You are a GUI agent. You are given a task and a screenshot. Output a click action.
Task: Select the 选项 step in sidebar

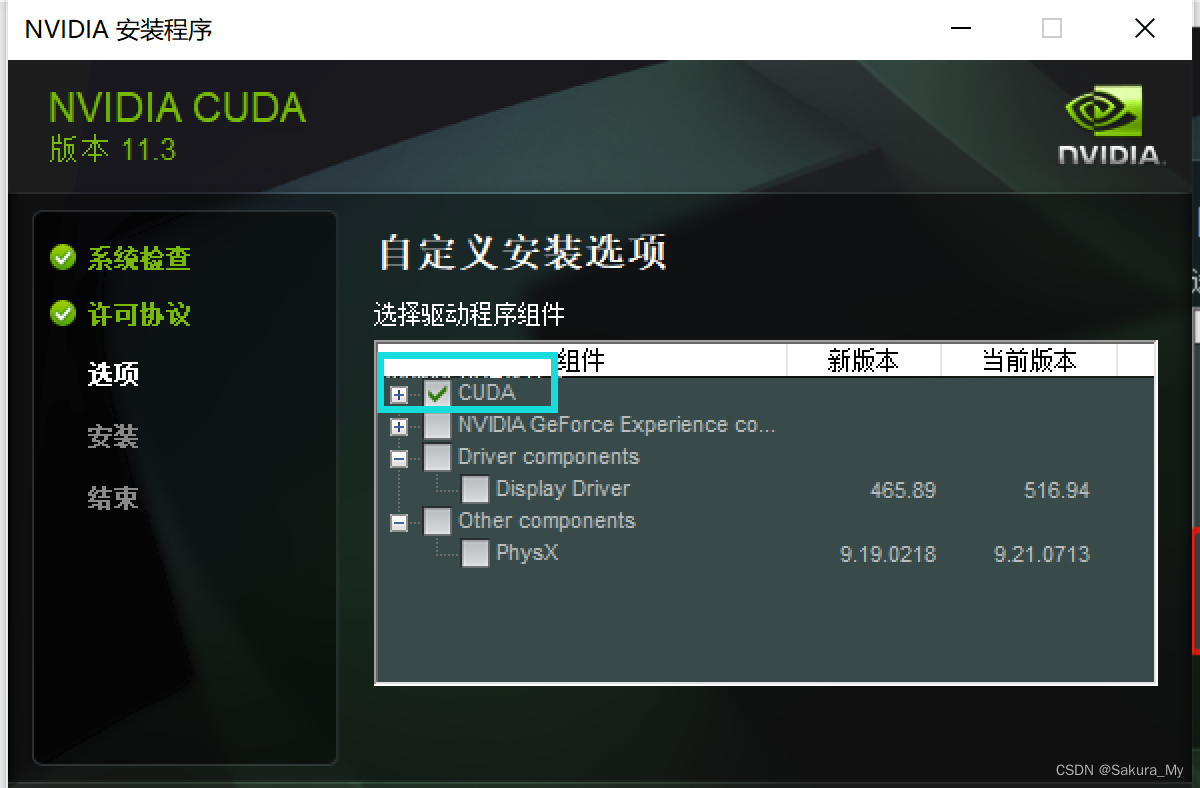point(113,375)
